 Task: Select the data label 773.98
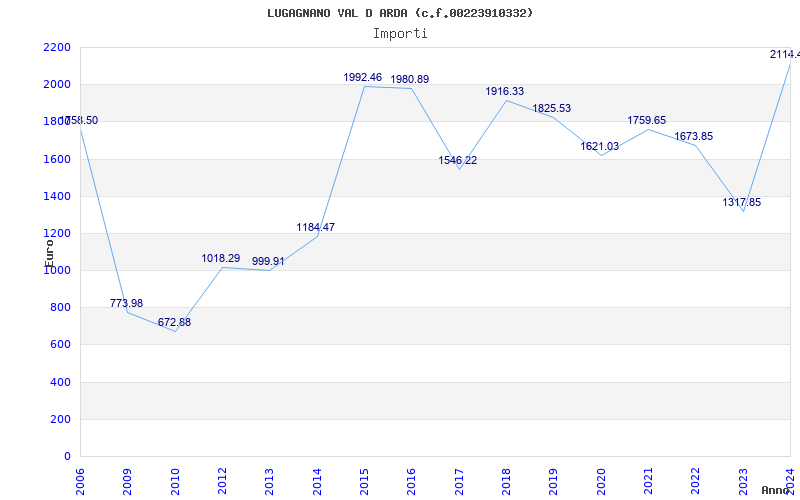(127, 304)
